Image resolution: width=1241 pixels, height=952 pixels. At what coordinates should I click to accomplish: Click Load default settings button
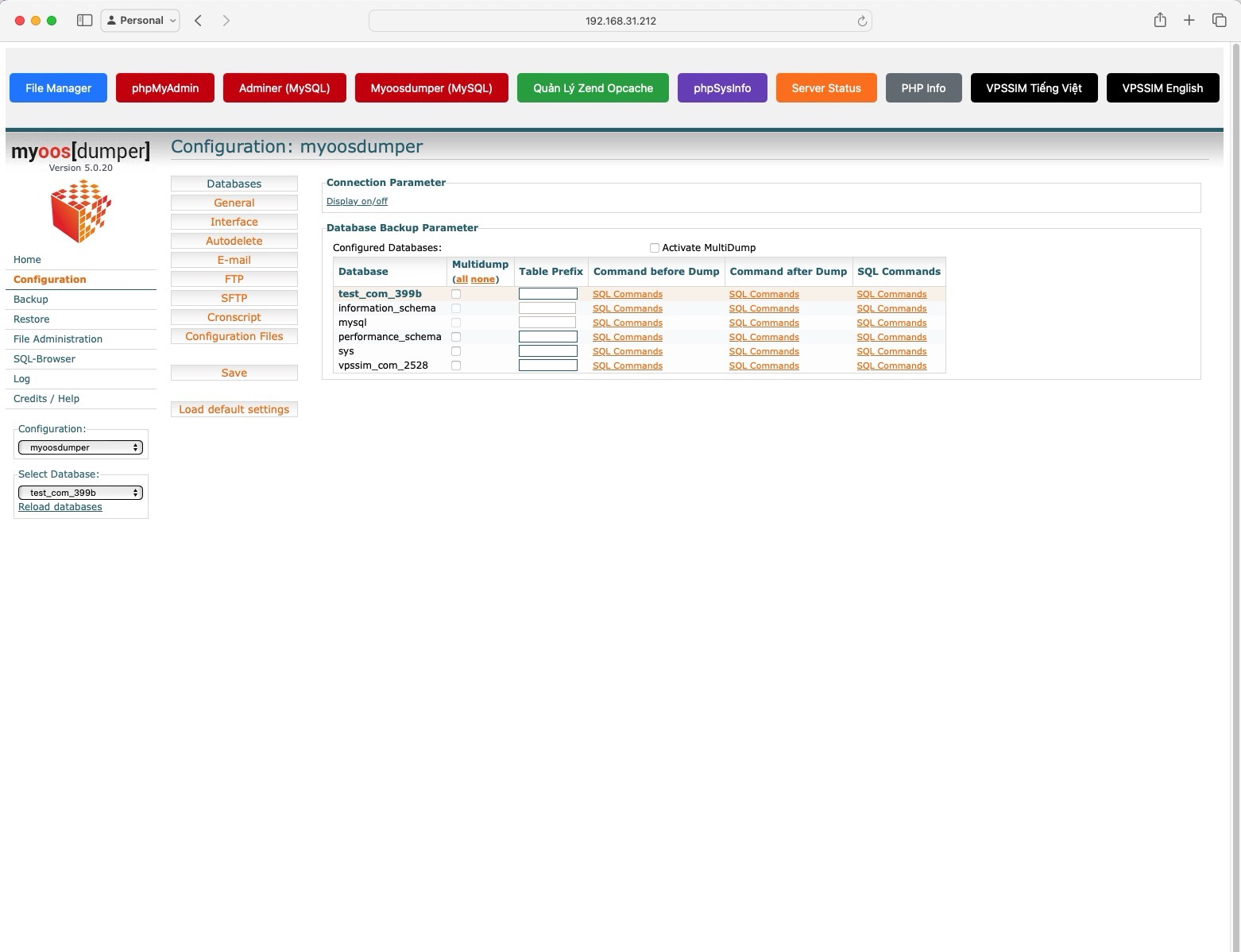point(234,409)
